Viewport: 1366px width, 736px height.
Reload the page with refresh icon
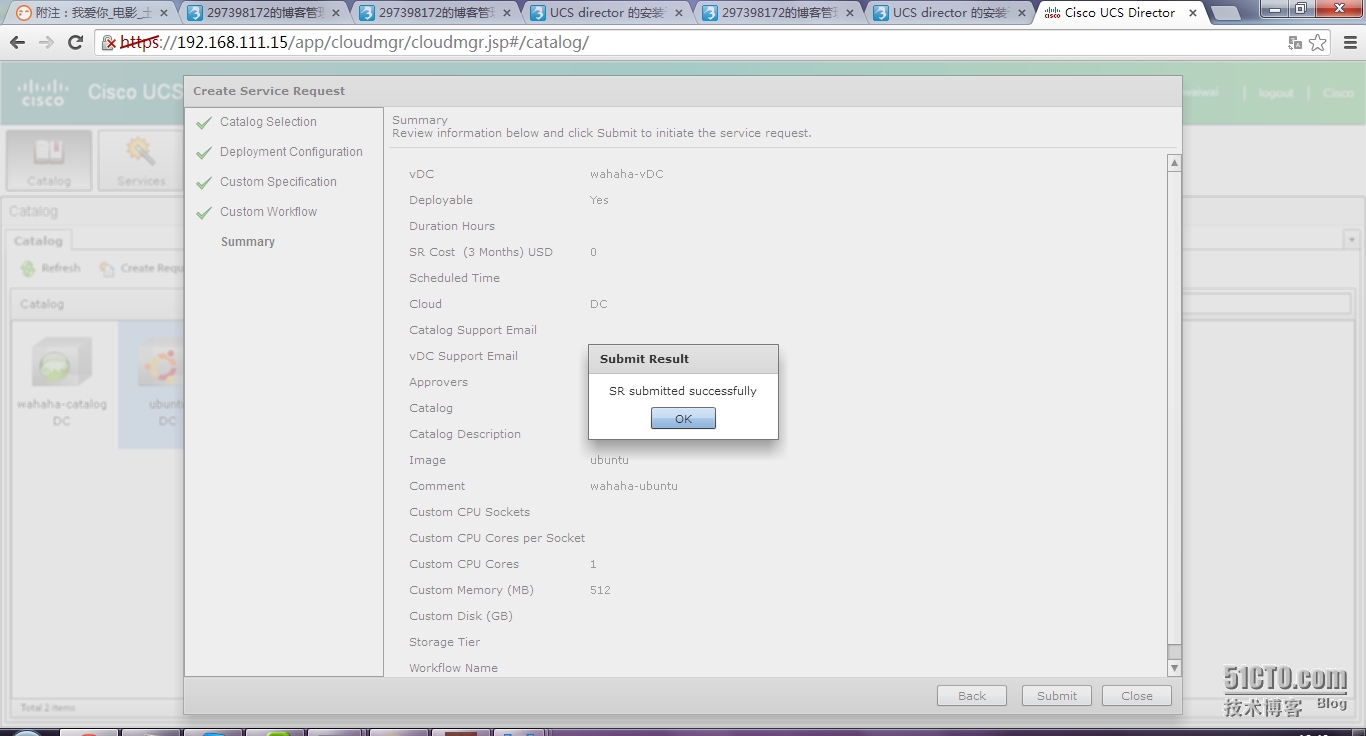[x=75, y=43]
